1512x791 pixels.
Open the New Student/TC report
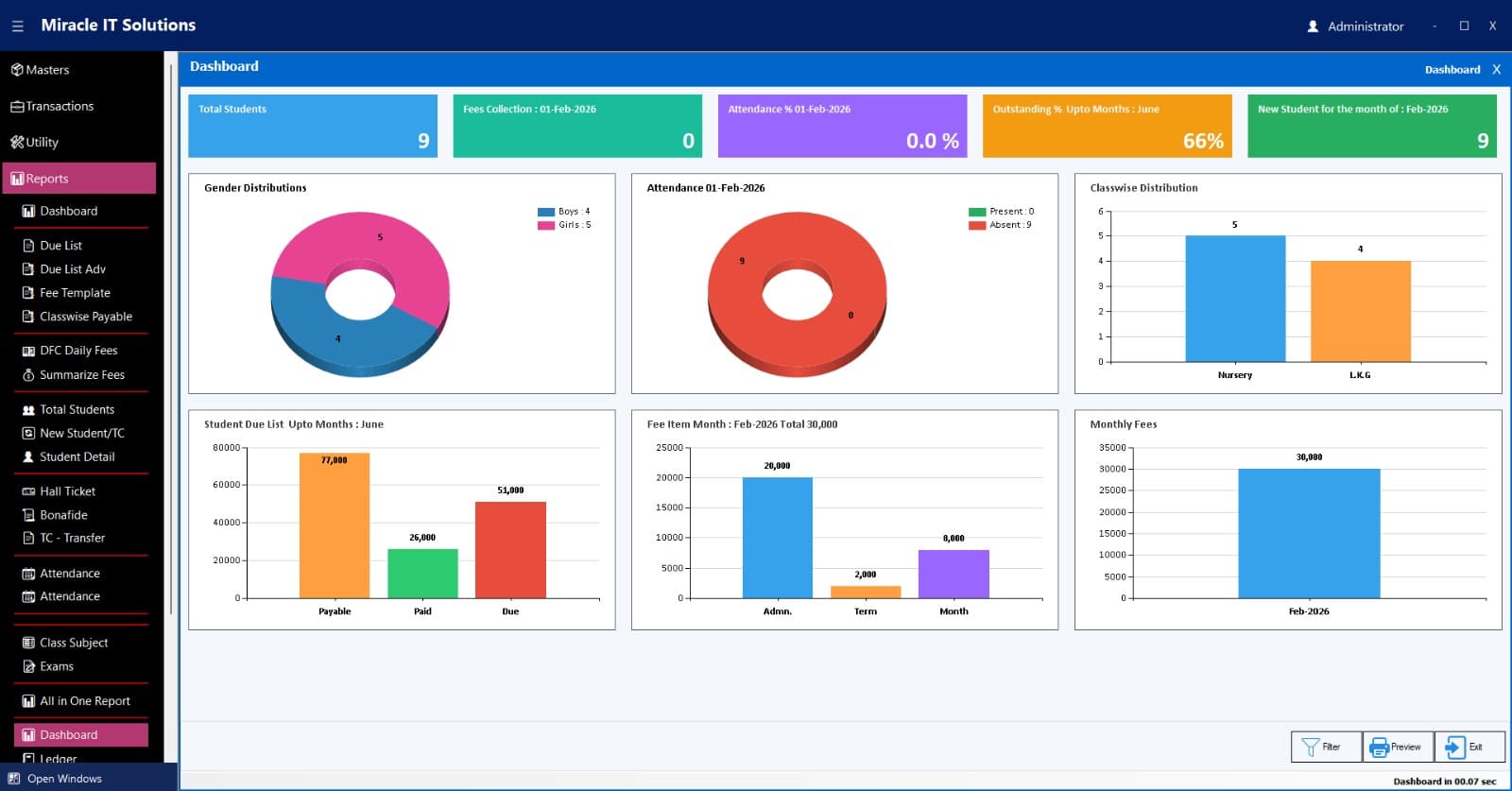pyautogui.click(x=81, y=433)
